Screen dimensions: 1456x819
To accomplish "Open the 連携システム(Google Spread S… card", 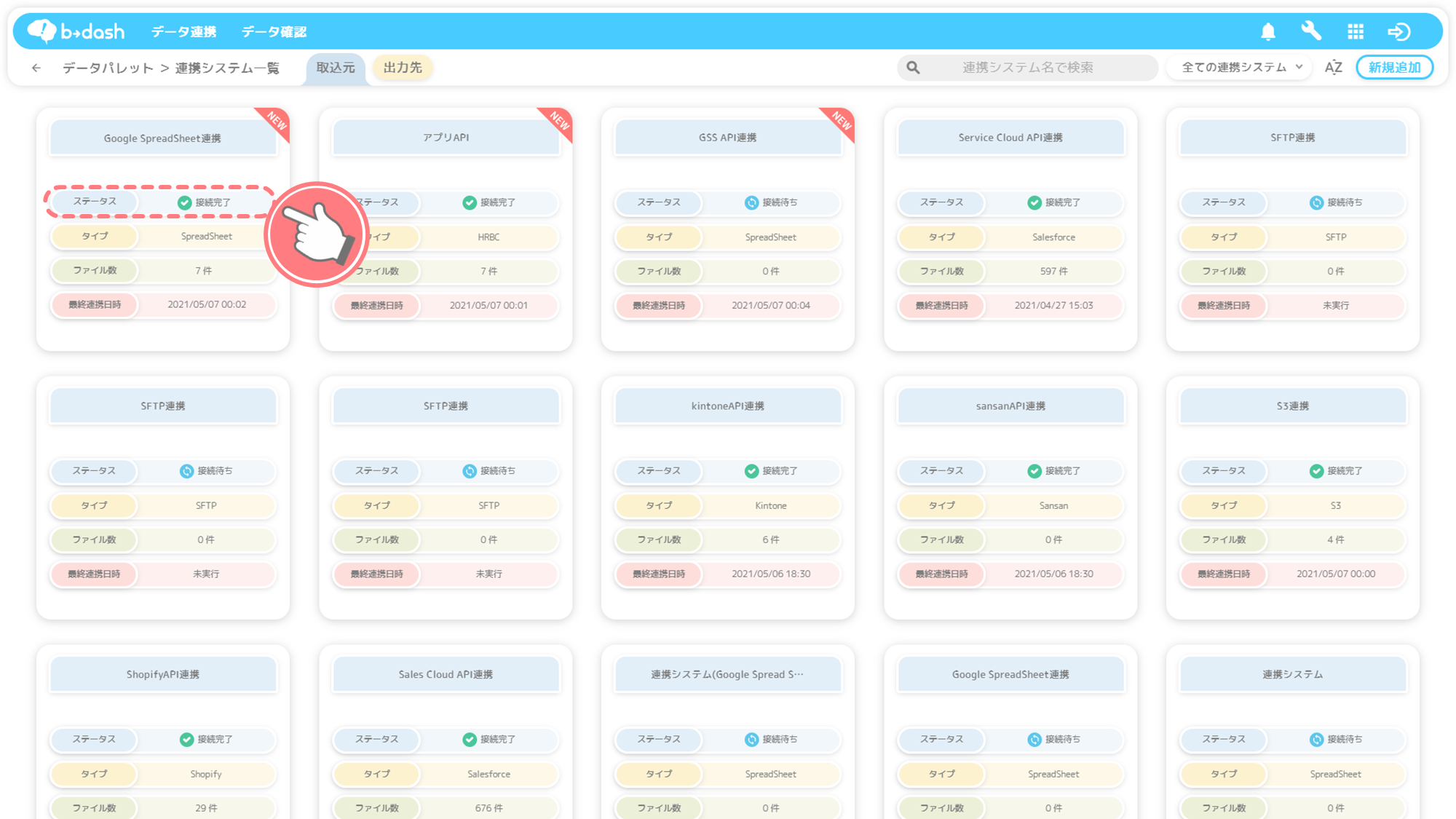I will coord(727,675).
